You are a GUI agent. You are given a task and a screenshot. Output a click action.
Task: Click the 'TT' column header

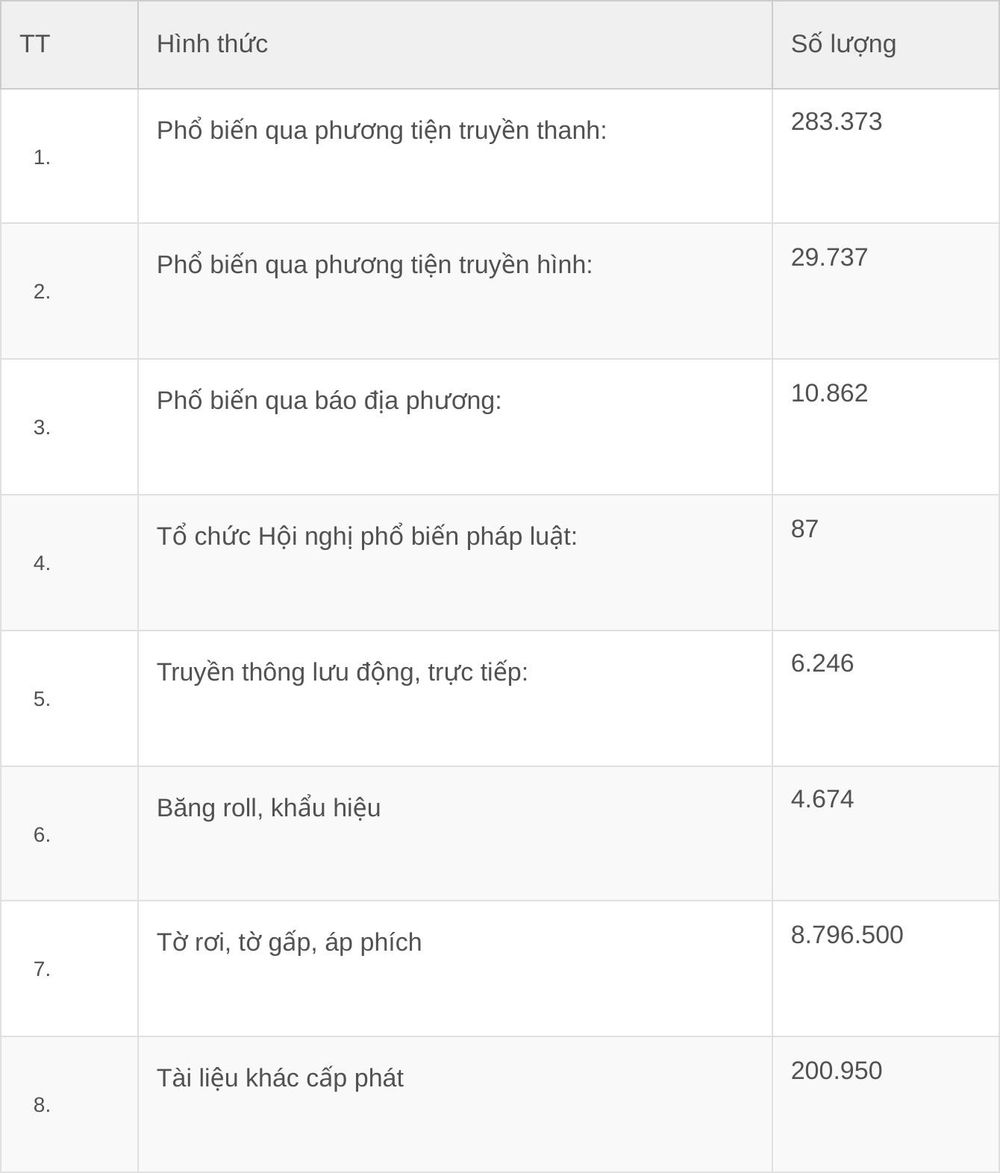click(x=34, y=44)
